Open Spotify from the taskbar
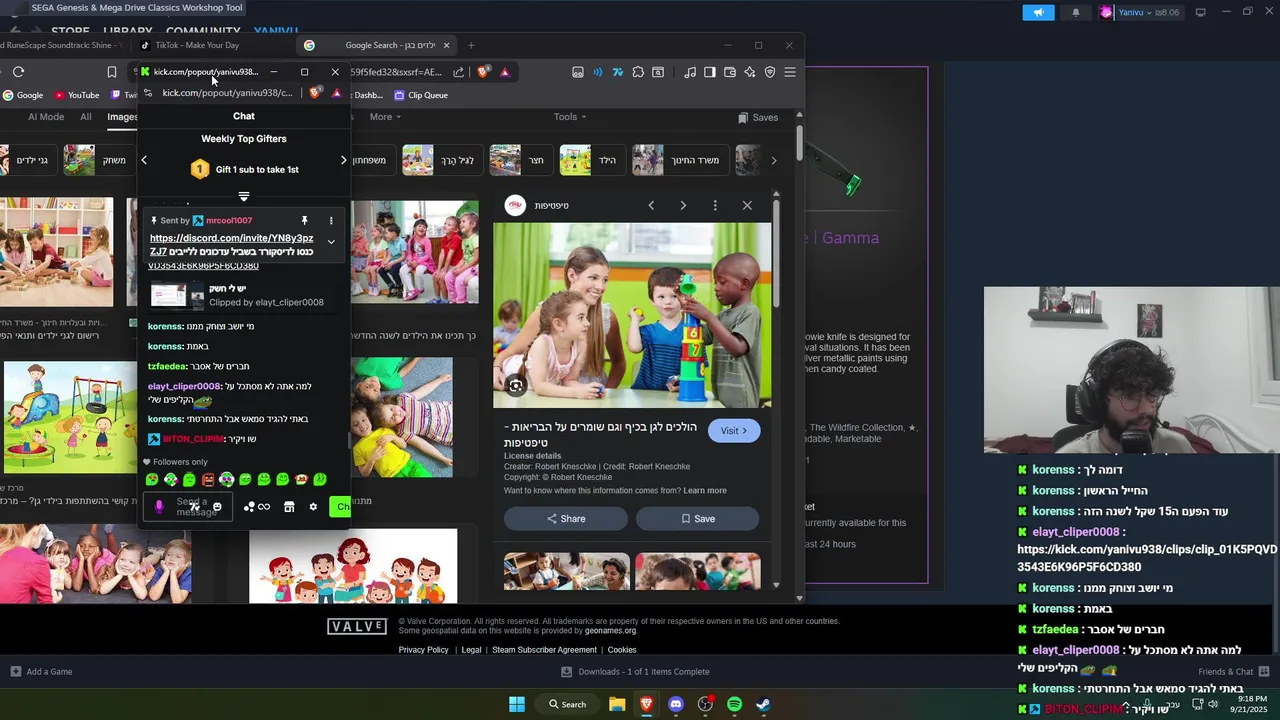This screenshot has width=1280, height=720. point(734,704)
